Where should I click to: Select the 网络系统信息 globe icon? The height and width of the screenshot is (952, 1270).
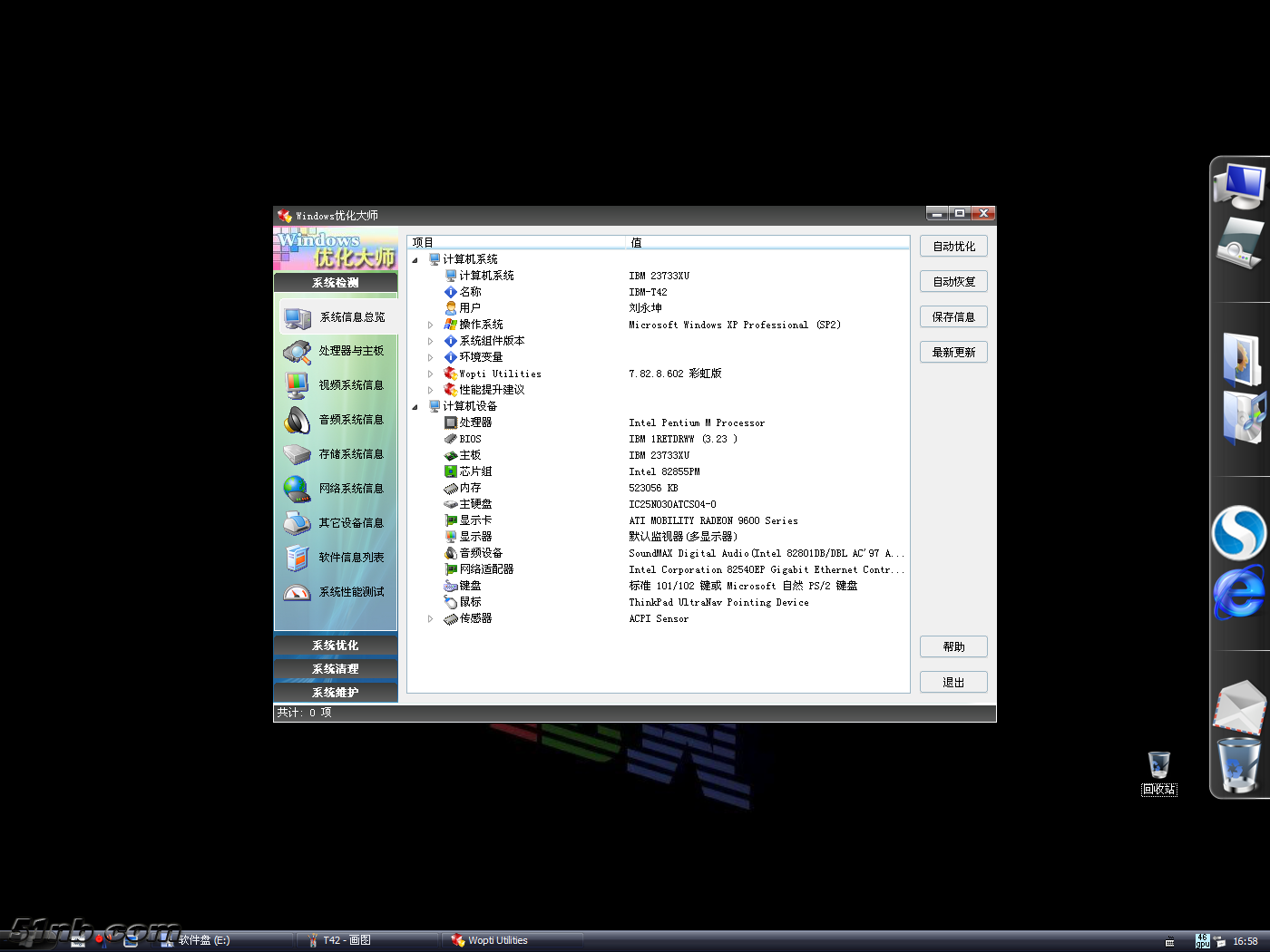click(x=298, y=489)
